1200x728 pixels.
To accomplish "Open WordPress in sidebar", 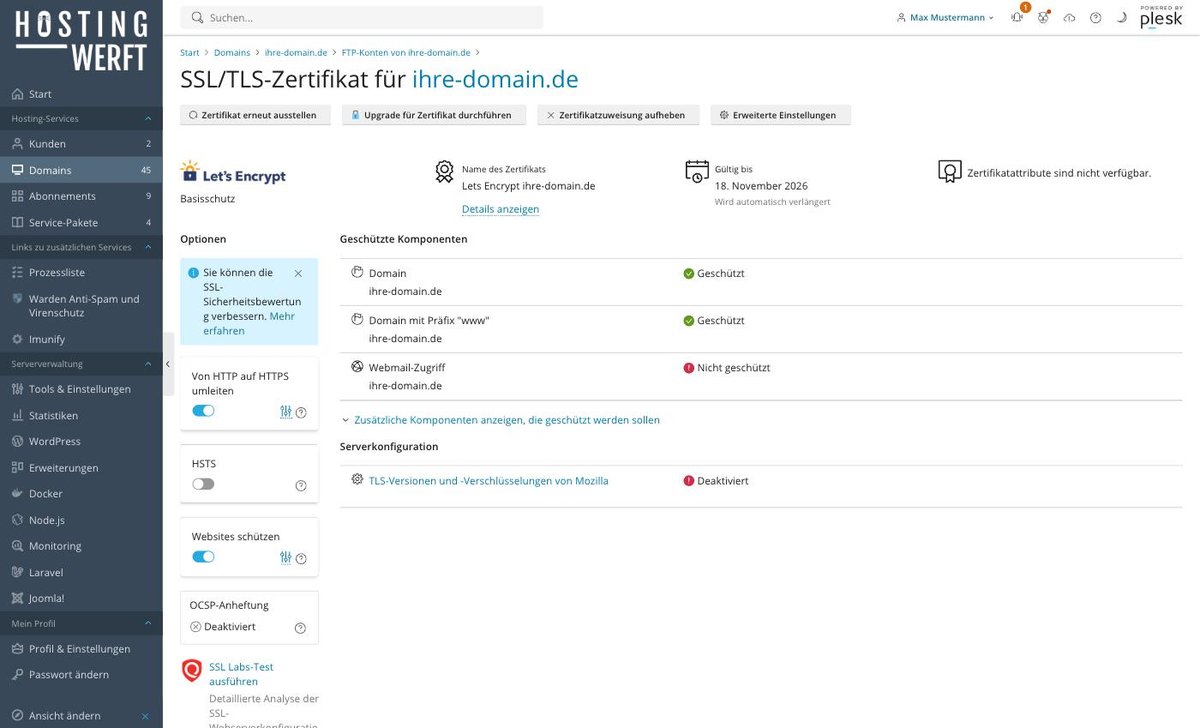I will (x=81, y=441).
